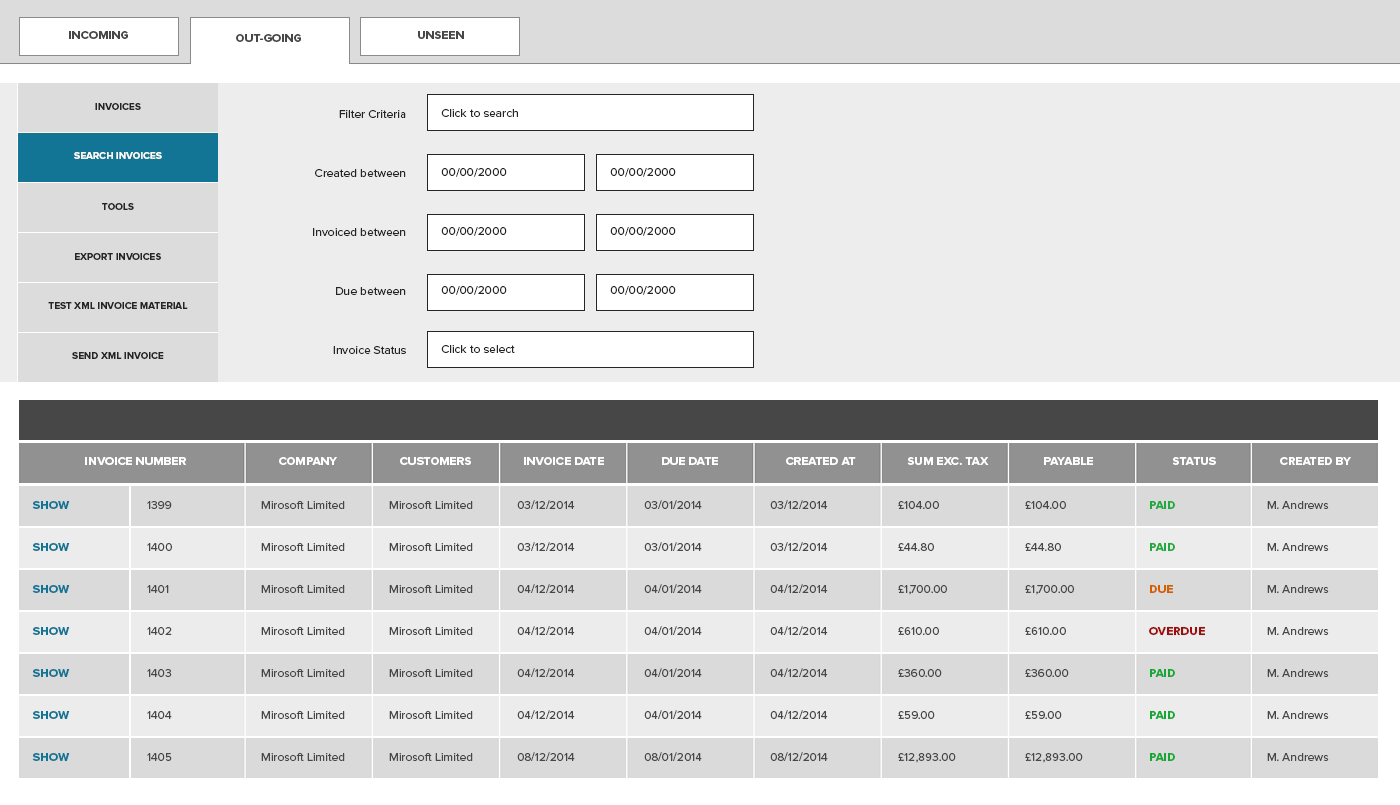Image resolution: width=1400 pixels, height=805 pixels.
Task: Click the Payable column header
Action: [1068, 462]
